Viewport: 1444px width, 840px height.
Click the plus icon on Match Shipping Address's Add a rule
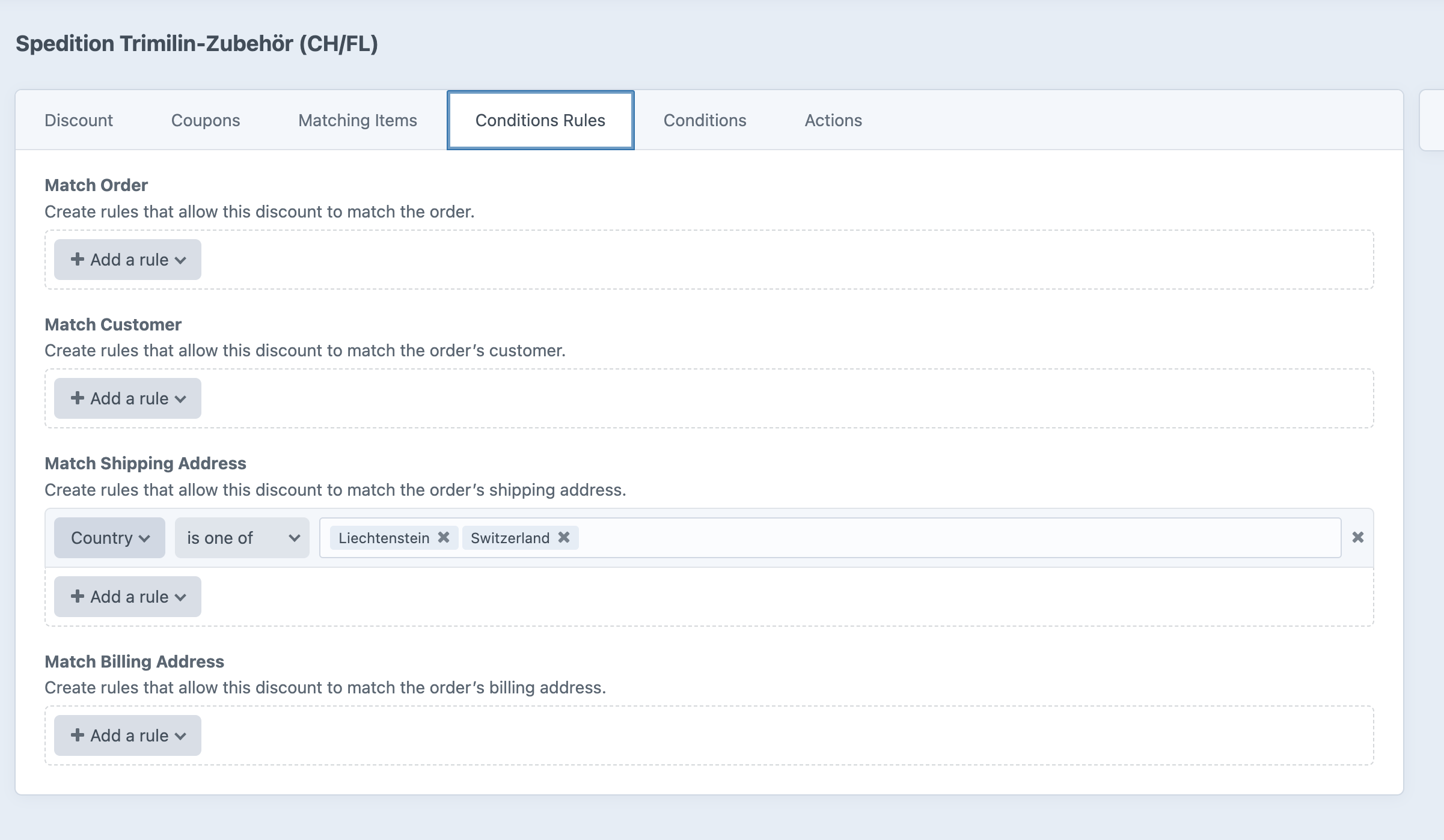click(x=78, y=596)
